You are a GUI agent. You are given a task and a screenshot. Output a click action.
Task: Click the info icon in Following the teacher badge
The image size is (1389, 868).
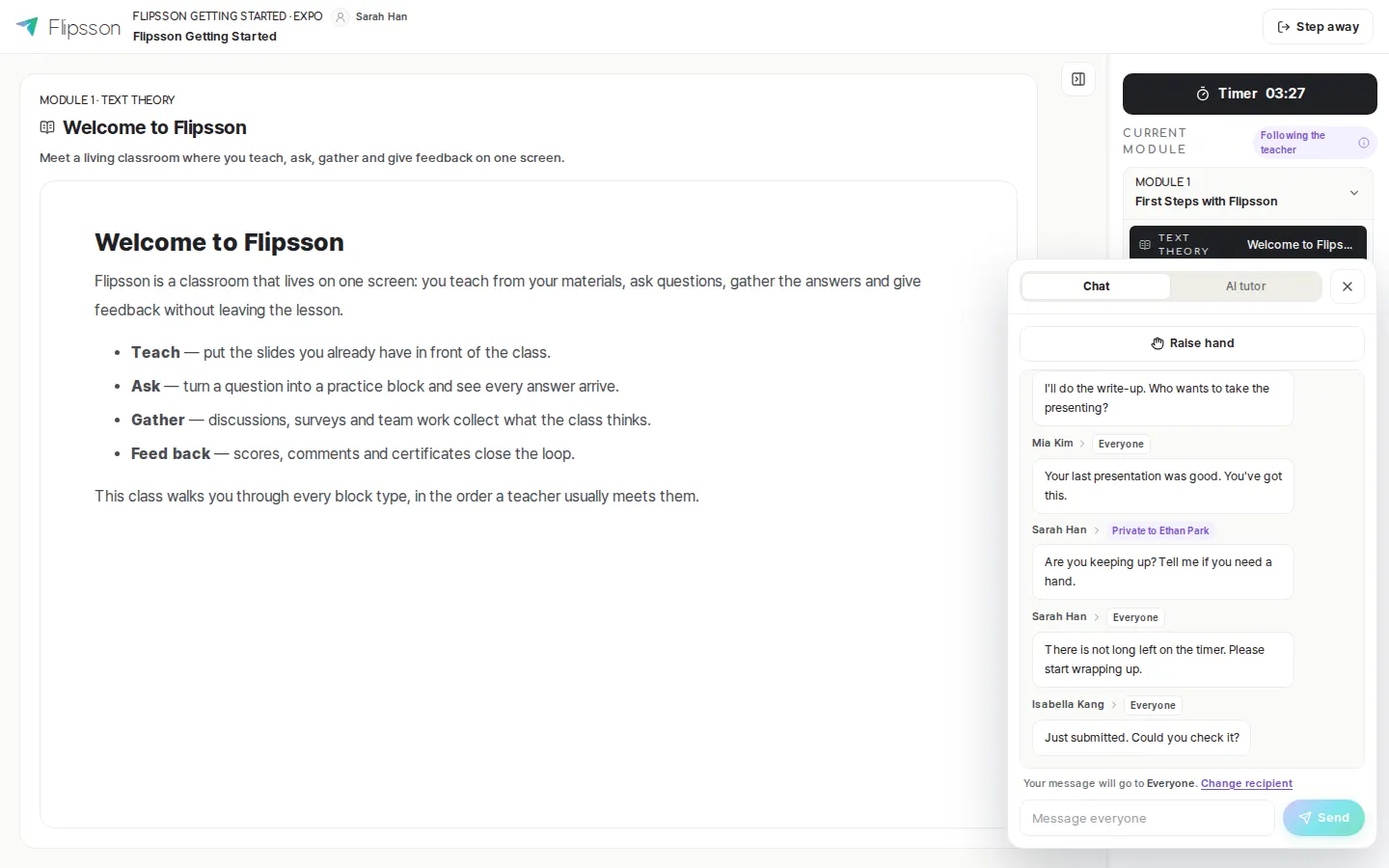click(x=1364, y=143)
